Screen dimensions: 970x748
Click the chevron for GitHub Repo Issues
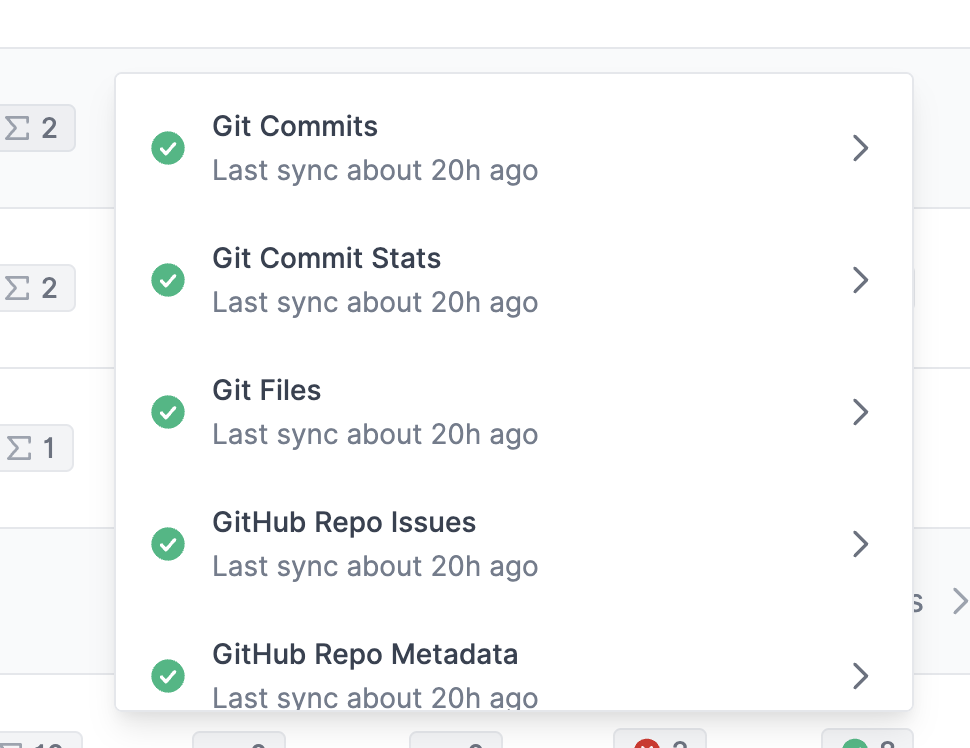[860, 544]
